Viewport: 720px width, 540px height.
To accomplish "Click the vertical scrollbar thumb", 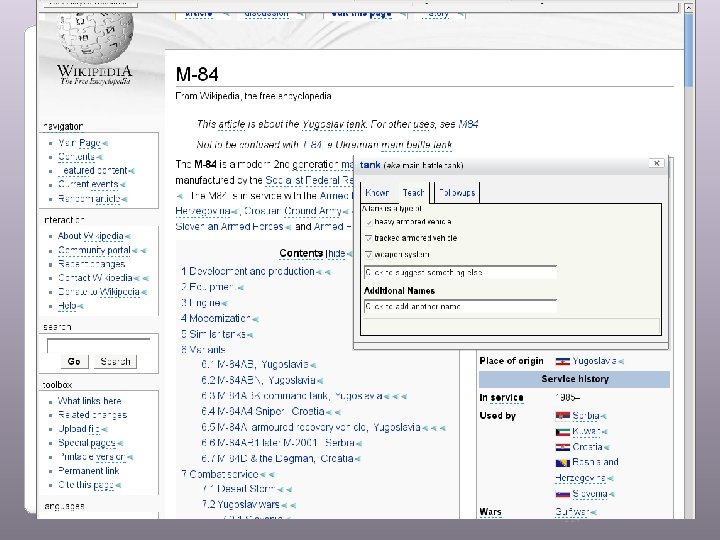I will click(x=688, y=50).
